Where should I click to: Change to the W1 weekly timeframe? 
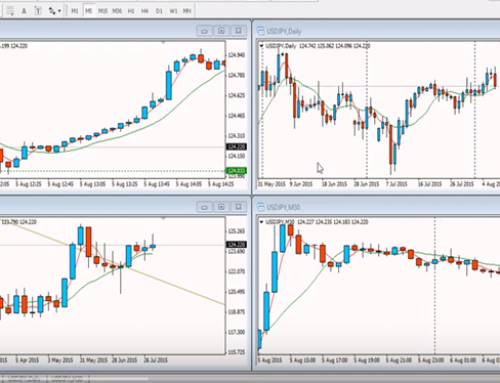click(x=173, y=11)
